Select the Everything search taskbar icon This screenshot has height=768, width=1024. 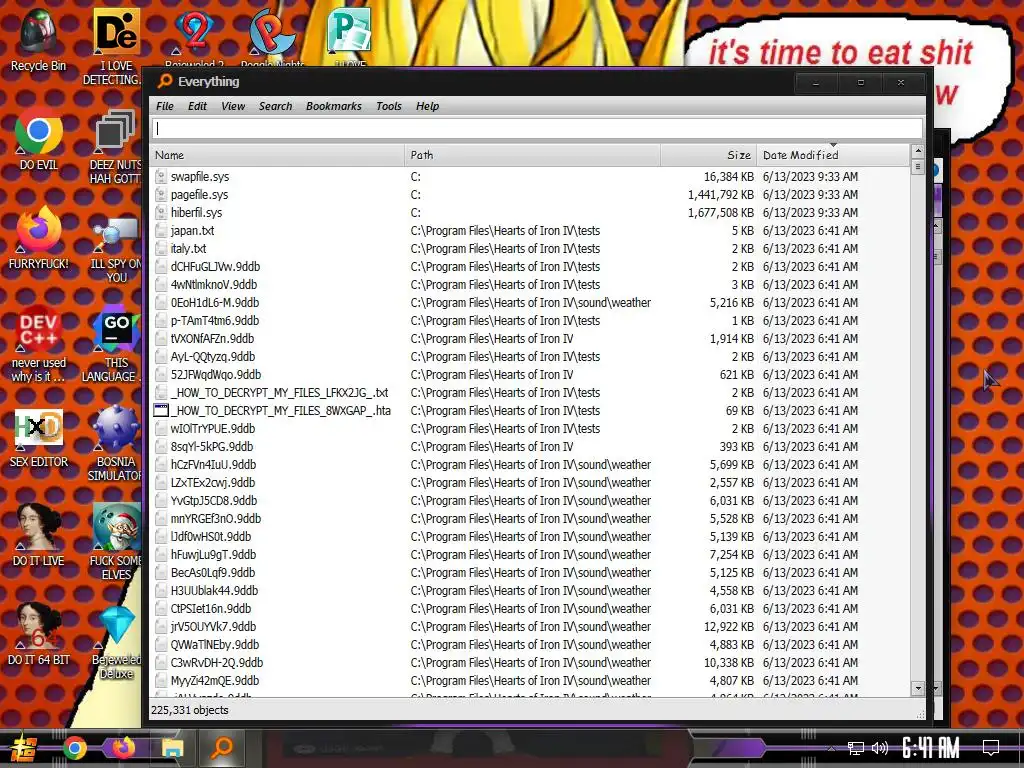(x=222, y=747)
